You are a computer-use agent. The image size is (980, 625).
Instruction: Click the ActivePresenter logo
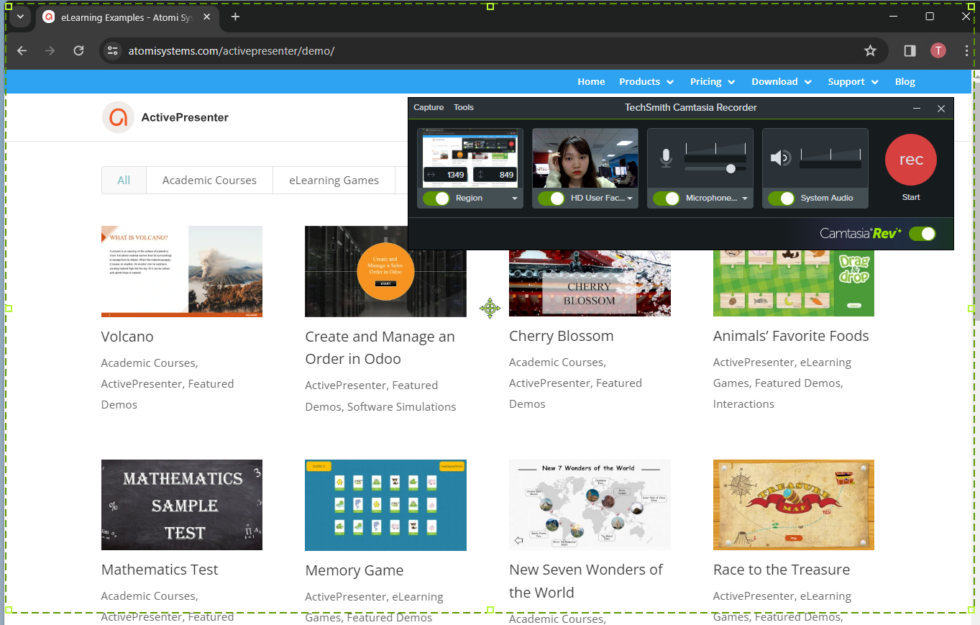pos(118,117)
